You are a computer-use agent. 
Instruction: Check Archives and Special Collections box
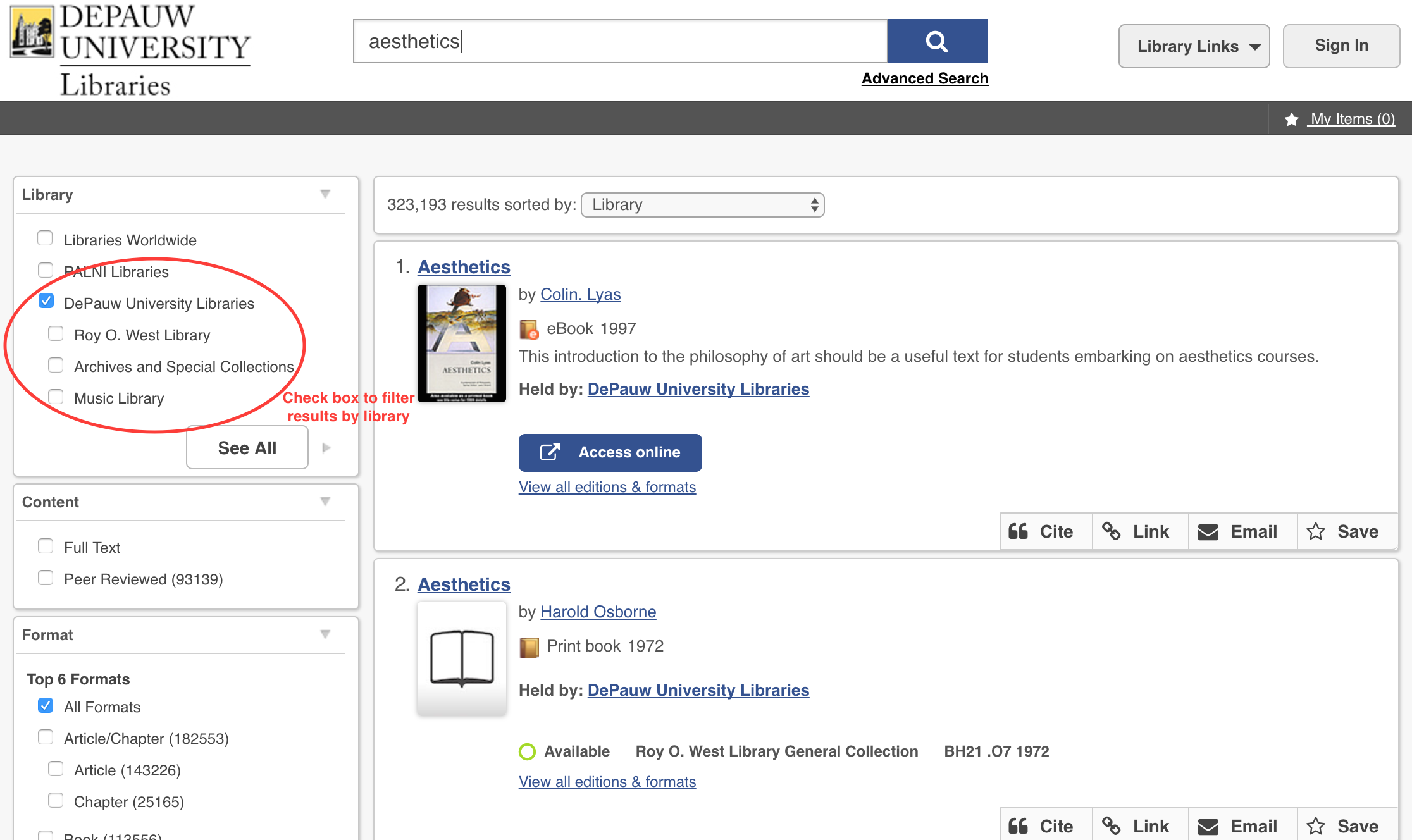click(x=56, y=365)
